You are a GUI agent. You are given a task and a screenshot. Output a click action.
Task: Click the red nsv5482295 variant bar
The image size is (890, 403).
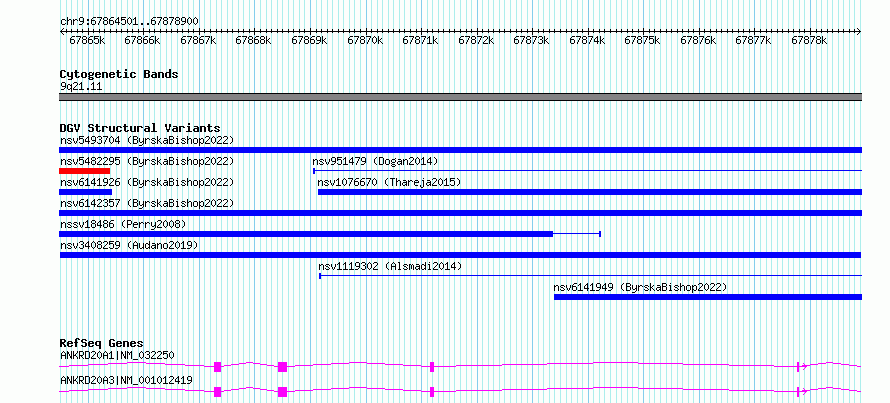[85, 171]
